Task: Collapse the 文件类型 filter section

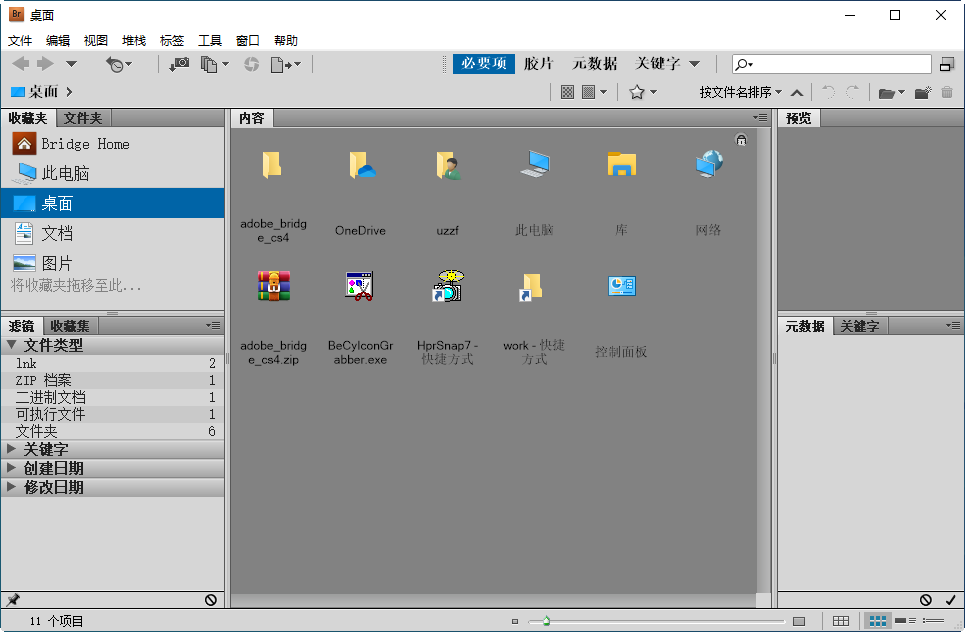Action: (11, 345)
